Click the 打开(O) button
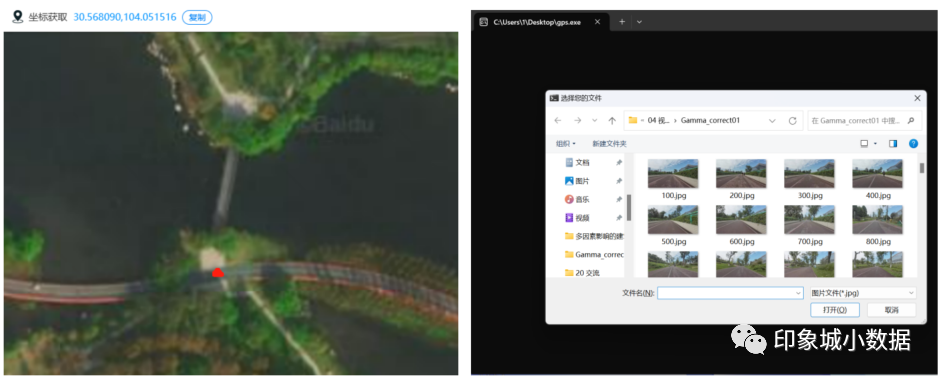The height and width of the screenshot is (382, 942). [834, 310]
